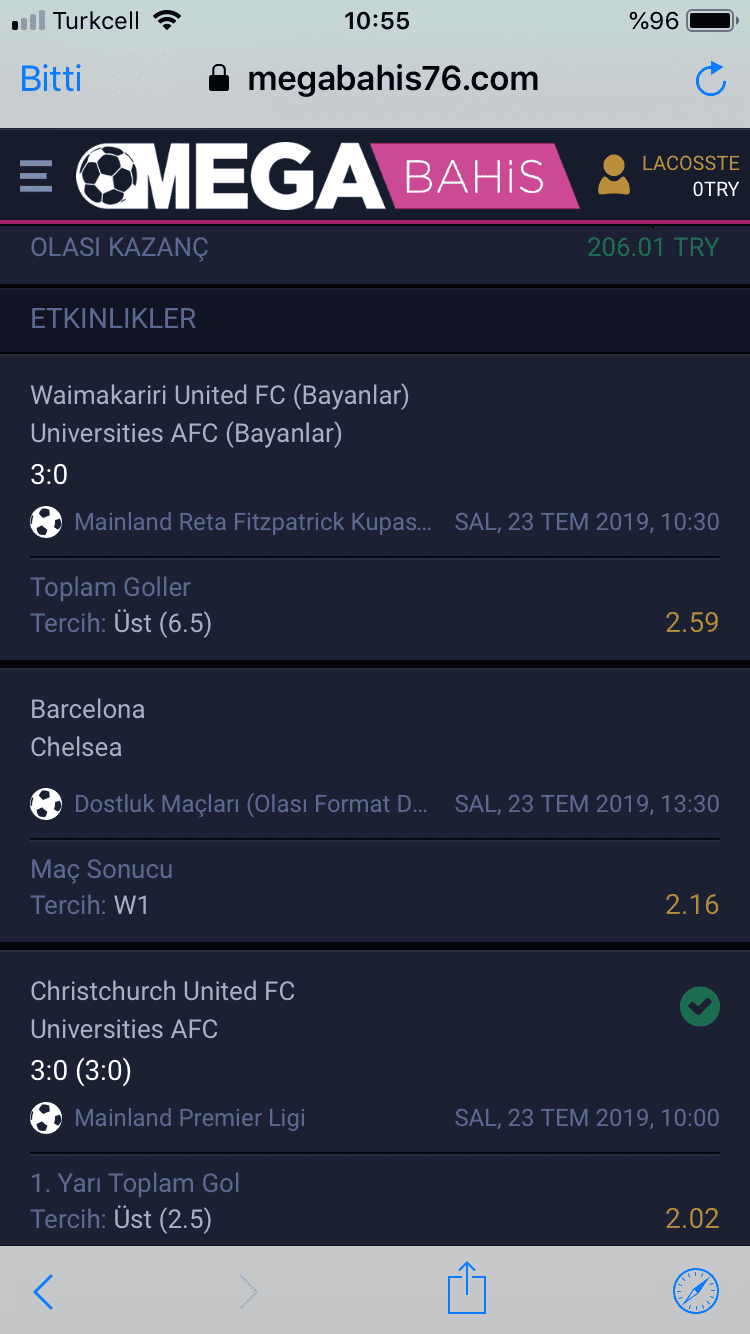Tap the MegaBahis logo
The height and width of the screenshot is (1334, 750).
pyautogui.click(x=327, y=177)
